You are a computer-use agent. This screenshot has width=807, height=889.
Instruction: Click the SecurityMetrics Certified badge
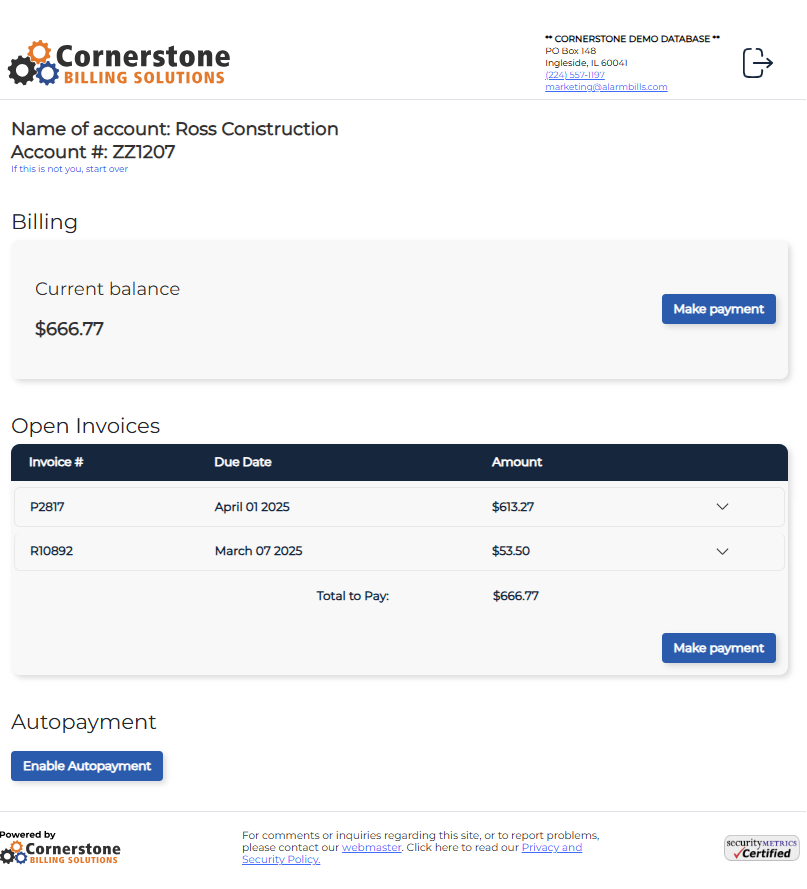coord(761,848)
